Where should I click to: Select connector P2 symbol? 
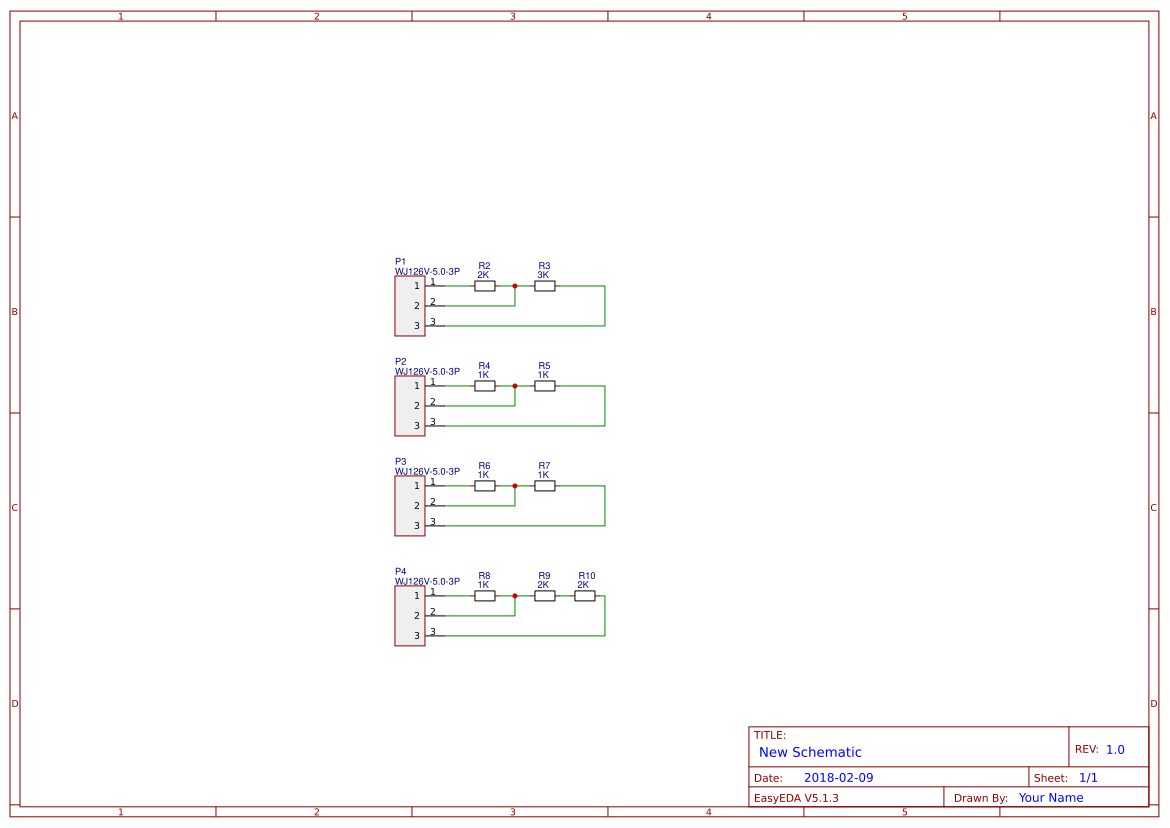pyautogui.click(x=409, y=405)
